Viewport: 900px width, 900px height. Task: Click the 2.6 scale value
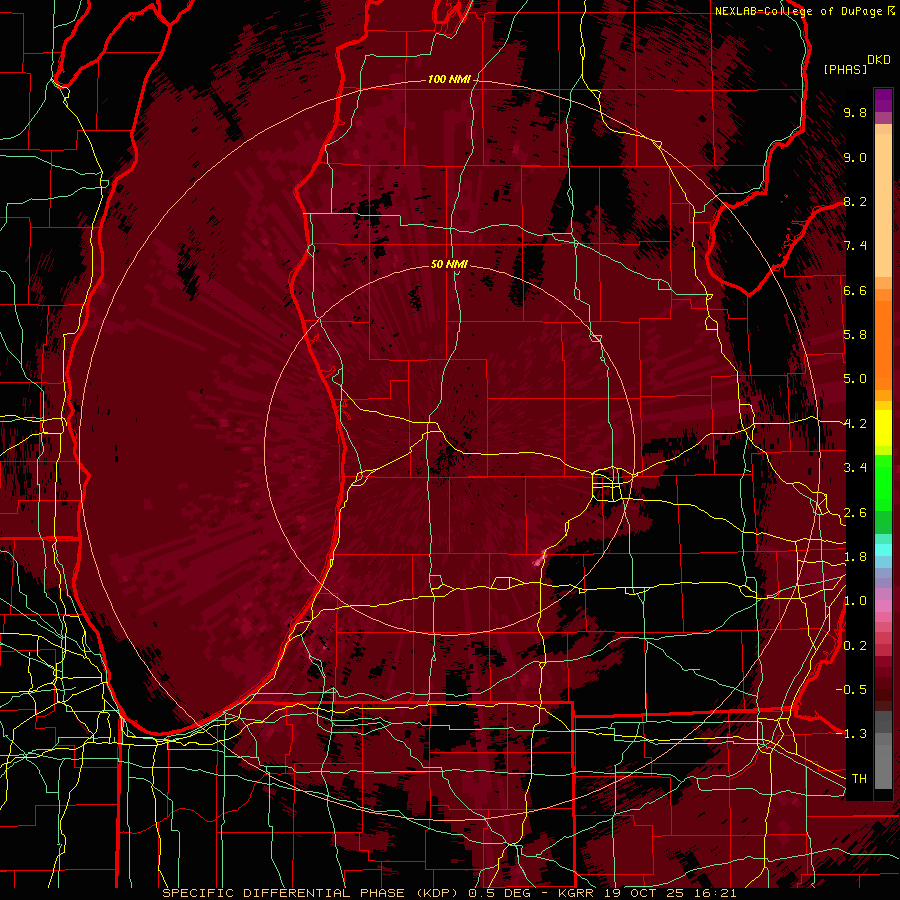coord(855,513)
